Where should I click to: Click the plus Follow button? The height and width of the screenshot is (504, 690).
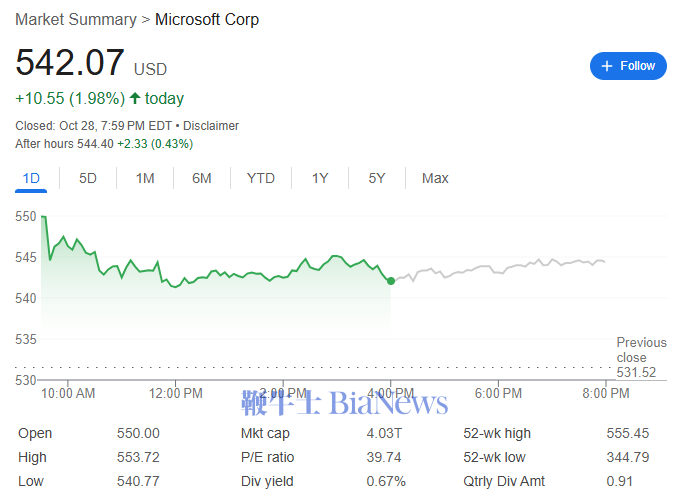(628, 66)
